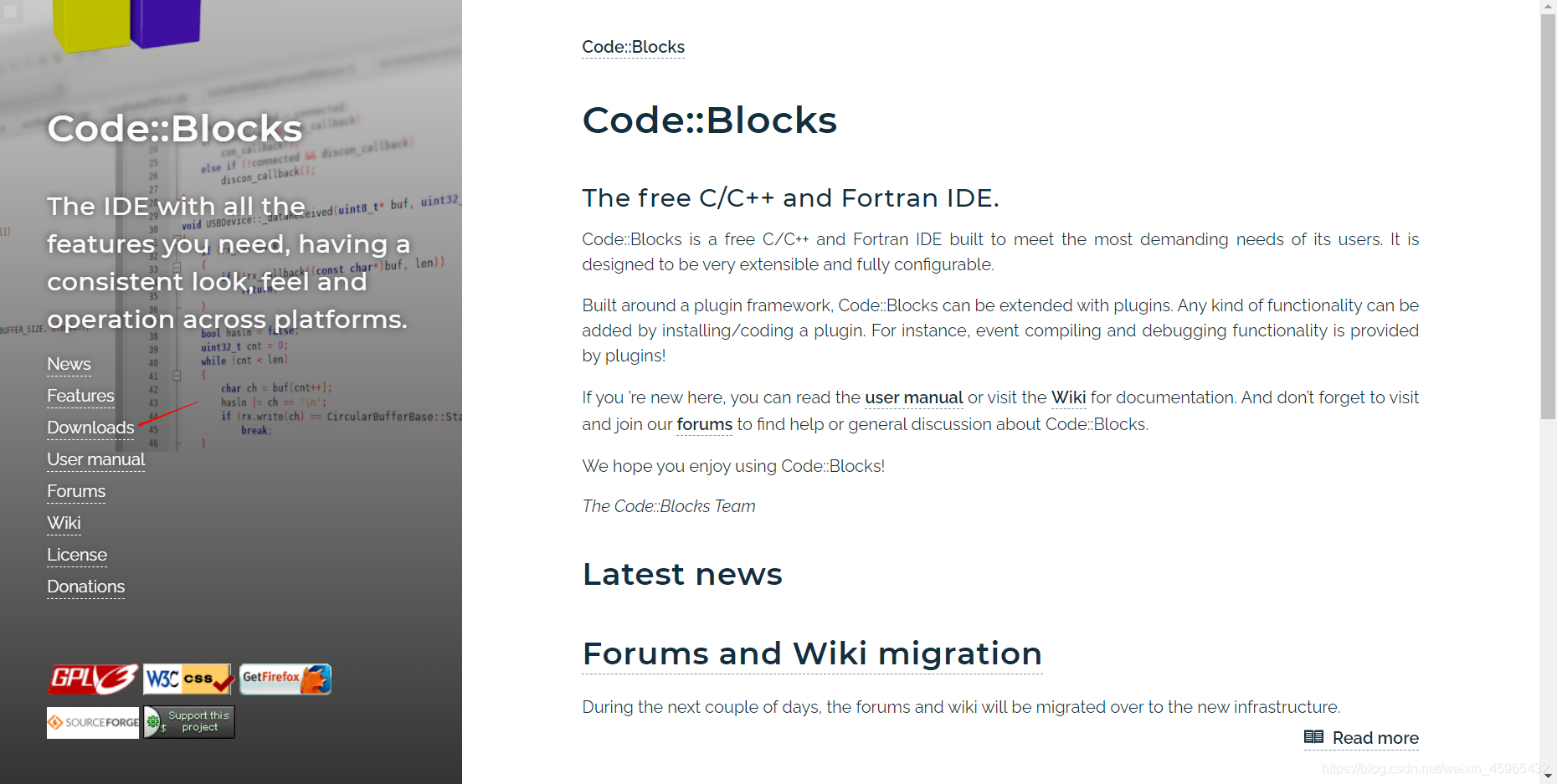1557x784 pixels.
Task: Open the Features sidebar link
Action: 80,396
